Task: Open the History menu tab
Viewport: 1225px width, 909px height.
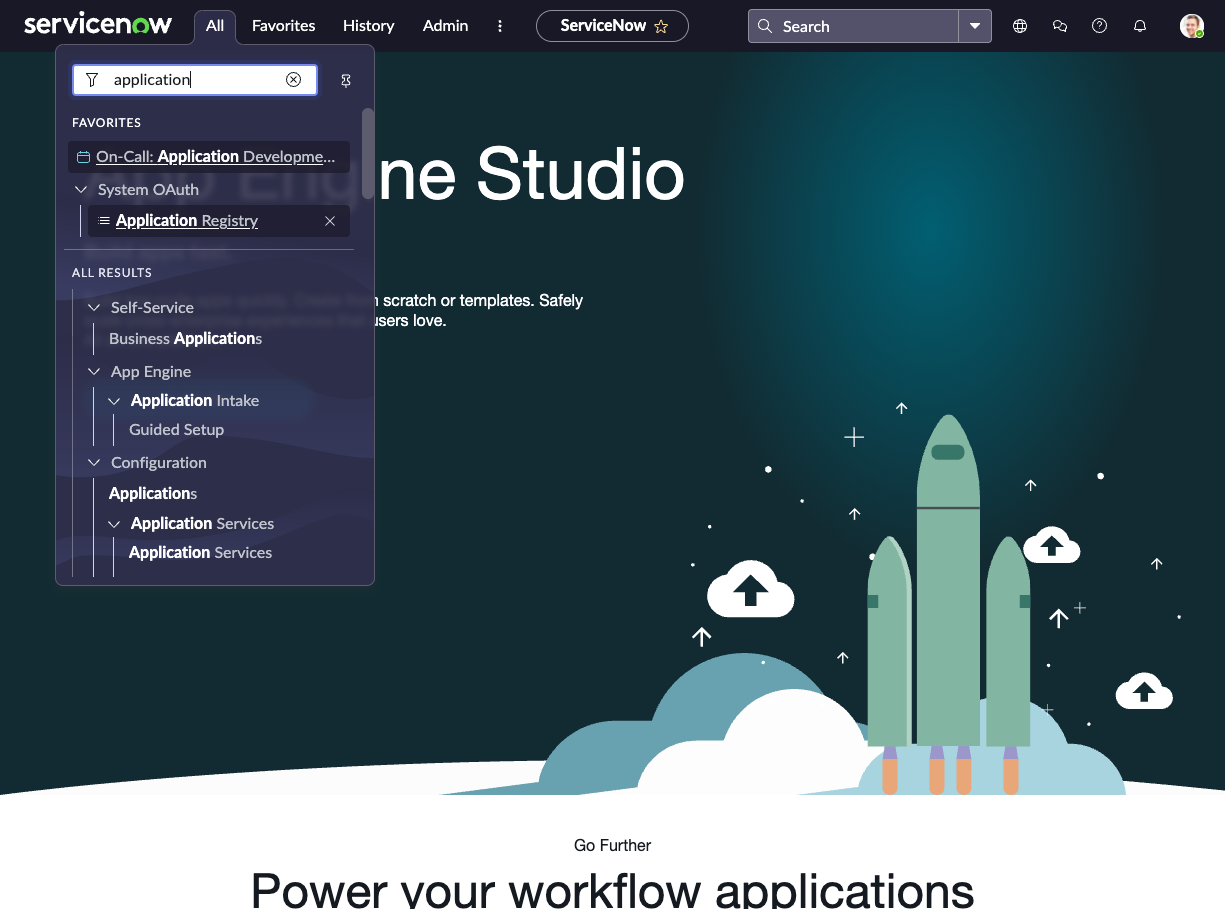Action: coord(368,26)
